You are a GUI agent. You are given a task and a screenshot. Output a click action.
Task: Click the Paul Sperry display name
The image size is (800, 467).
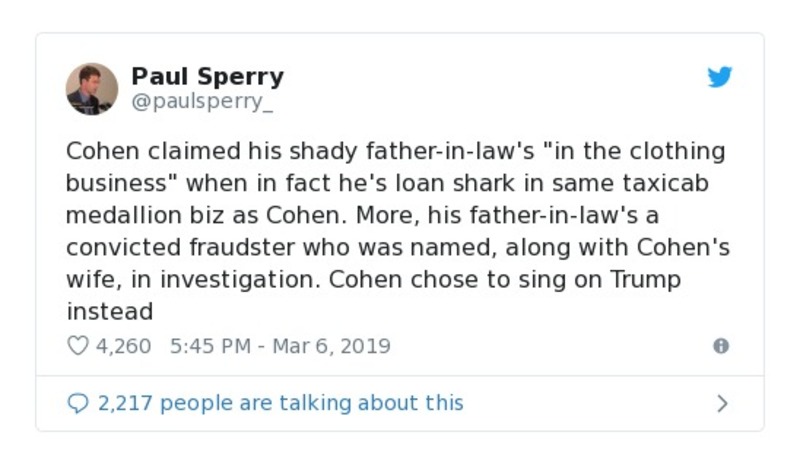pyautogui.click(x=207, y=77)
